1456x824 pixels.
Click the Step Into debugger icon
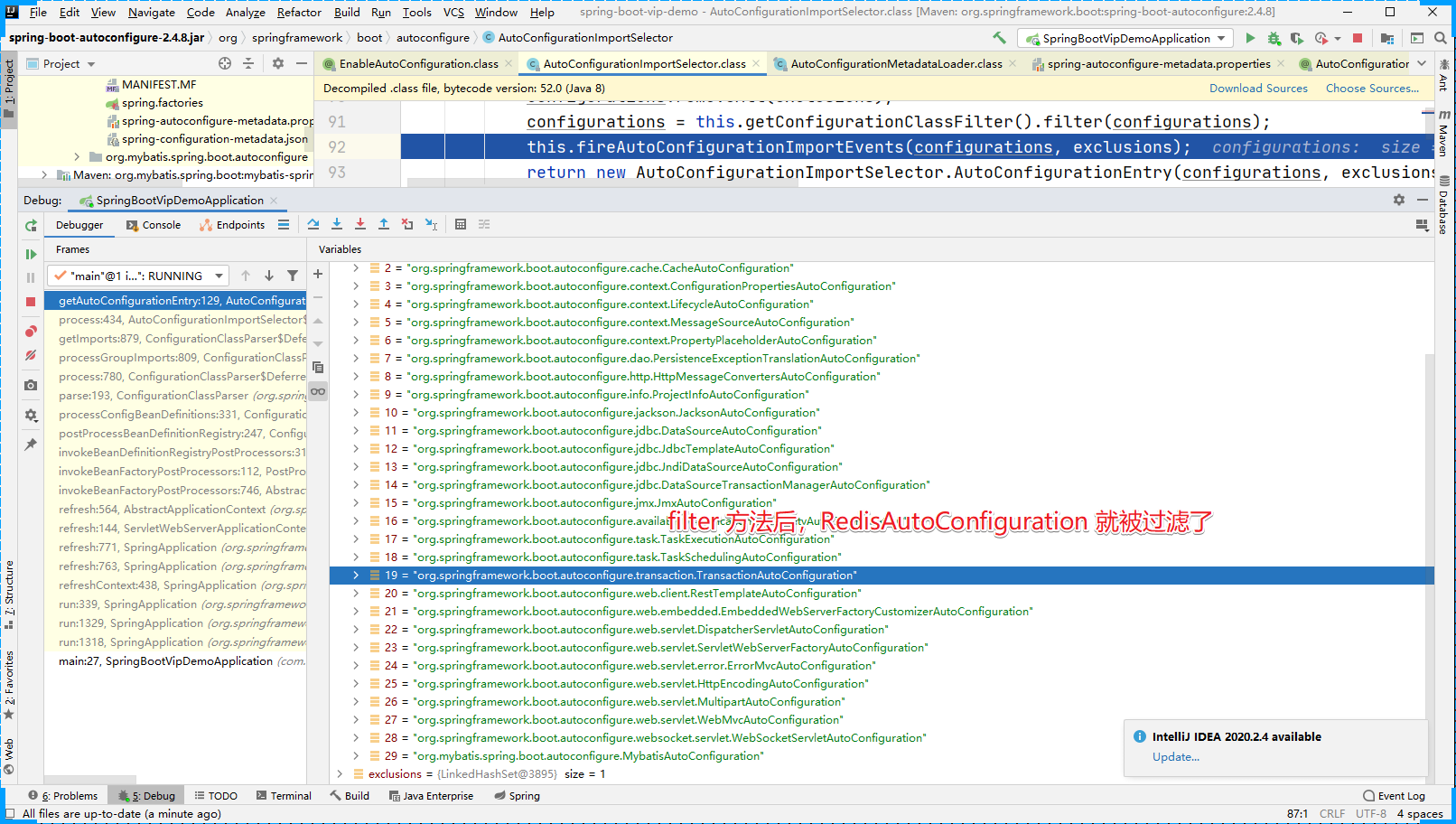(337, 224)
